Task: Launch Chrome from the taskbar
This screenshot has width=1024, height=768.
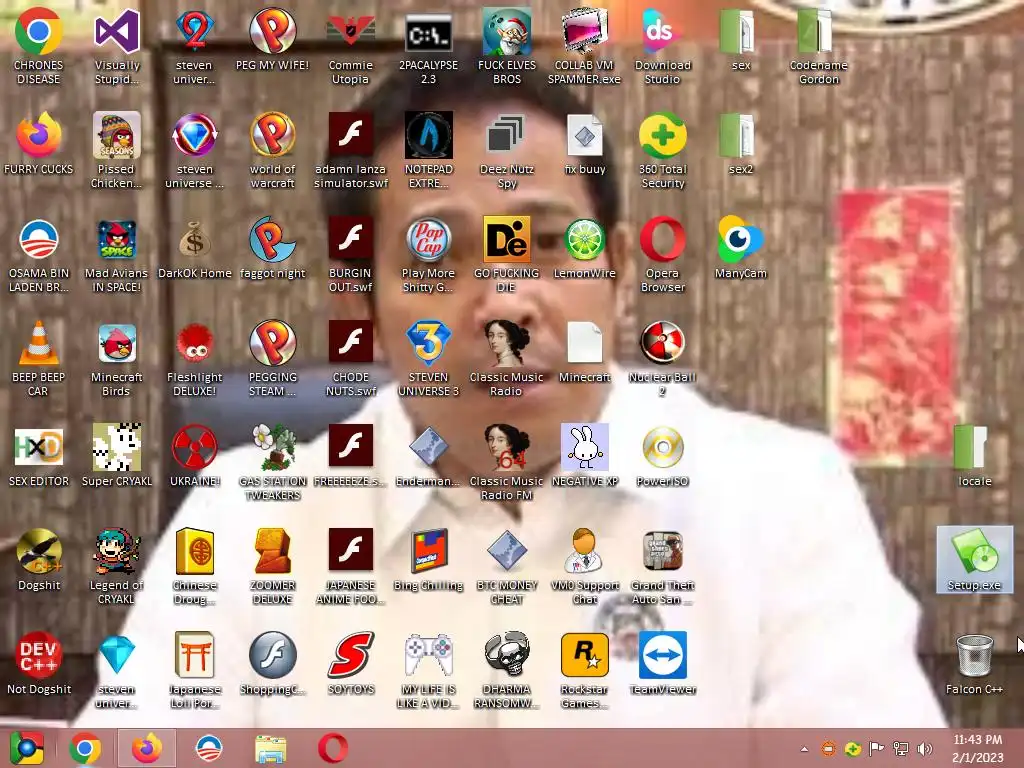Action: coord(86,748)
